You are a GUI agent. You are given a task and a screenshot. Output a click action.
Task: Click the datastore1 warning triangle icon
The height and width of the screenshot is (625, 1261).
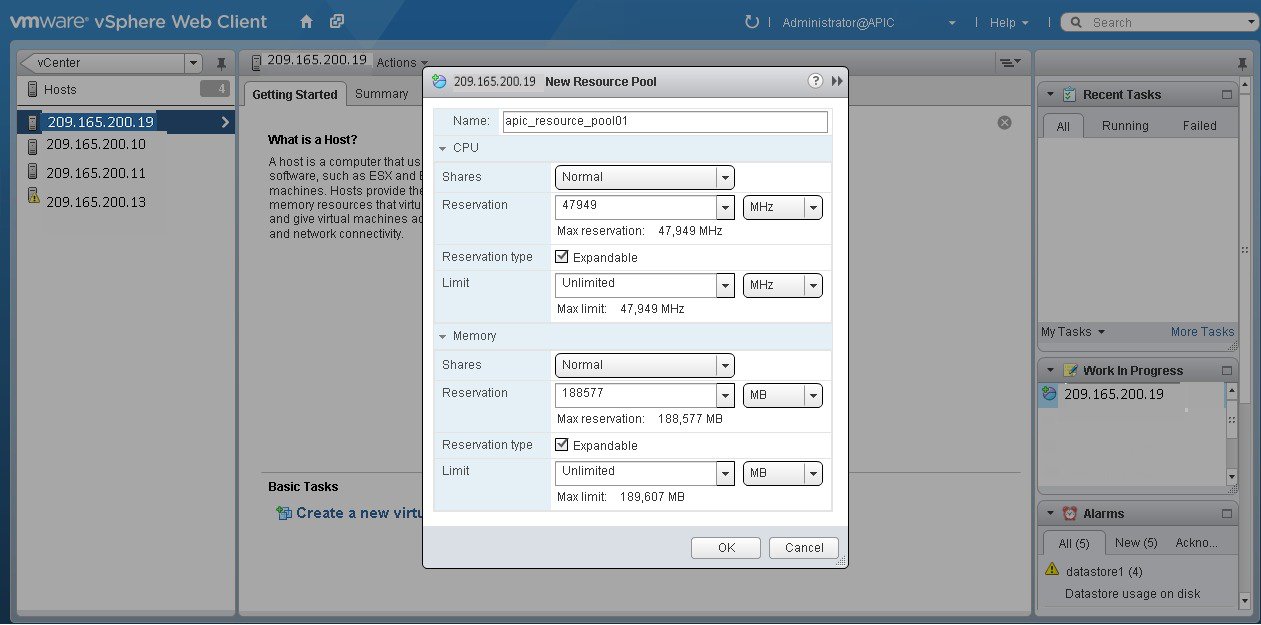pyautogui.click(x=1052, y=569)
